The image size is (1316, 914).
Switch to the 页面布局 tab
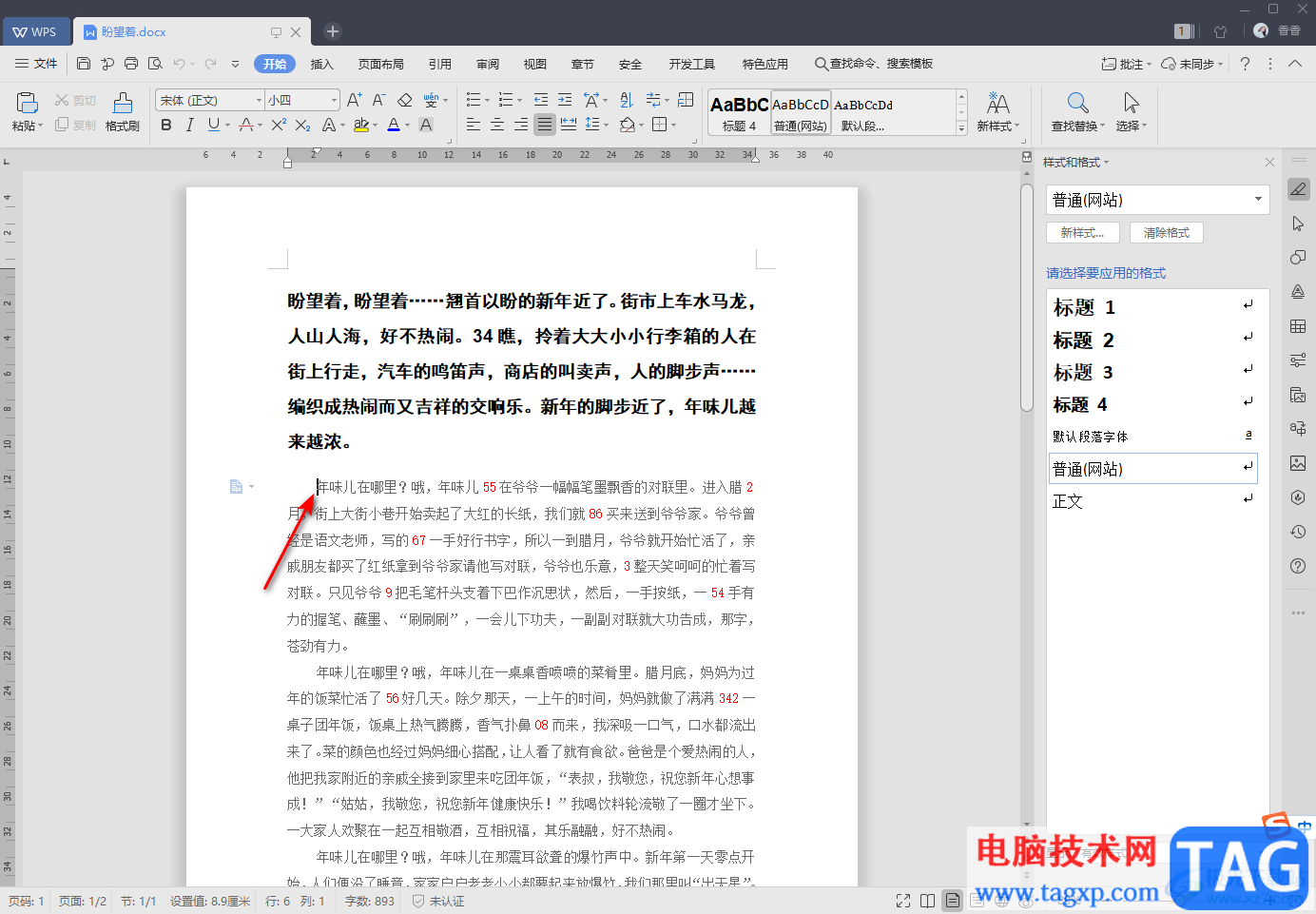click(x=381, y=64)
